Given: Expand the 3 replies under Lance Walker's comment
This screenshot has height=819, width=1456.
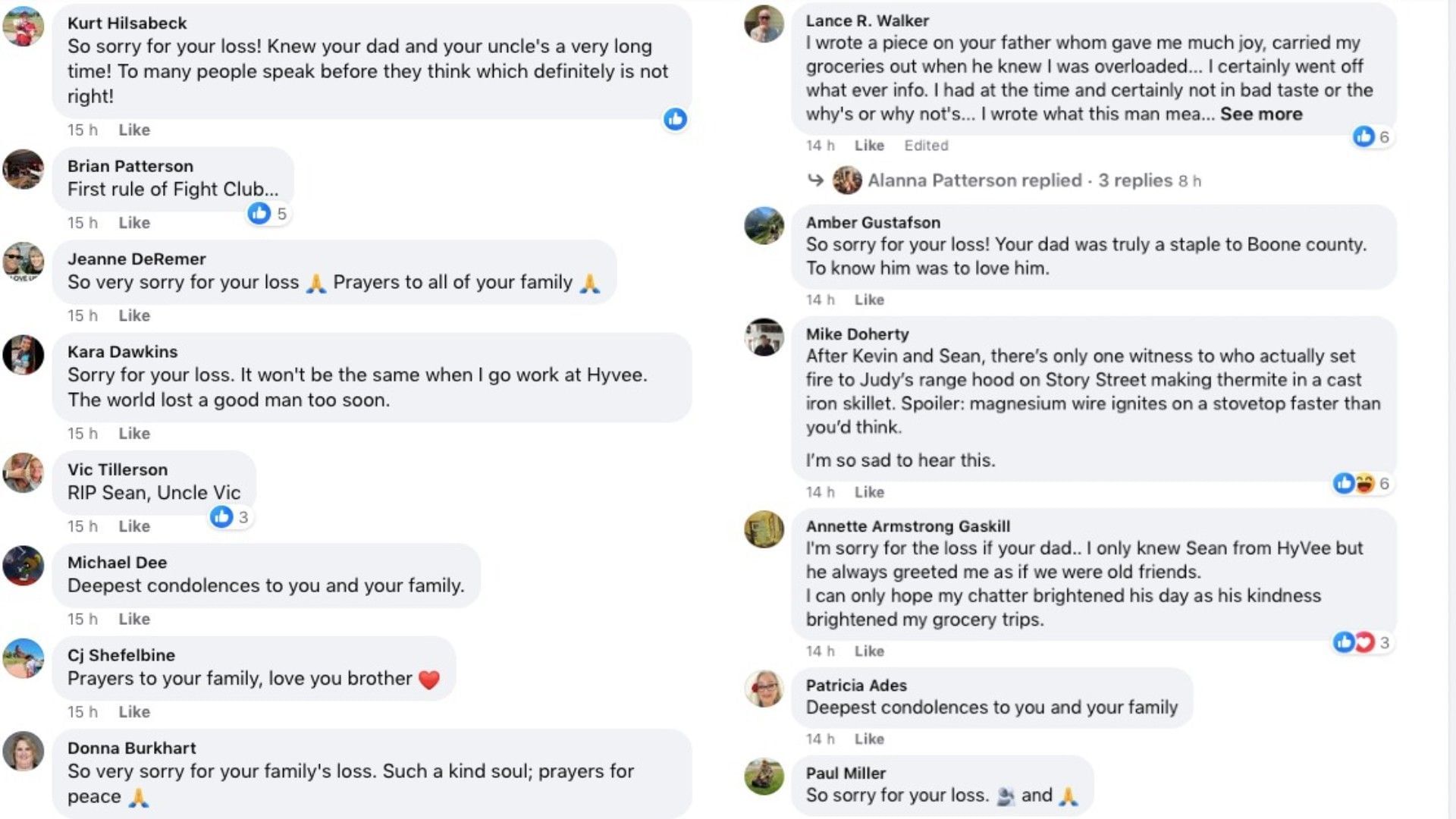Looking at the screenshot, I should pos(1134,180).
